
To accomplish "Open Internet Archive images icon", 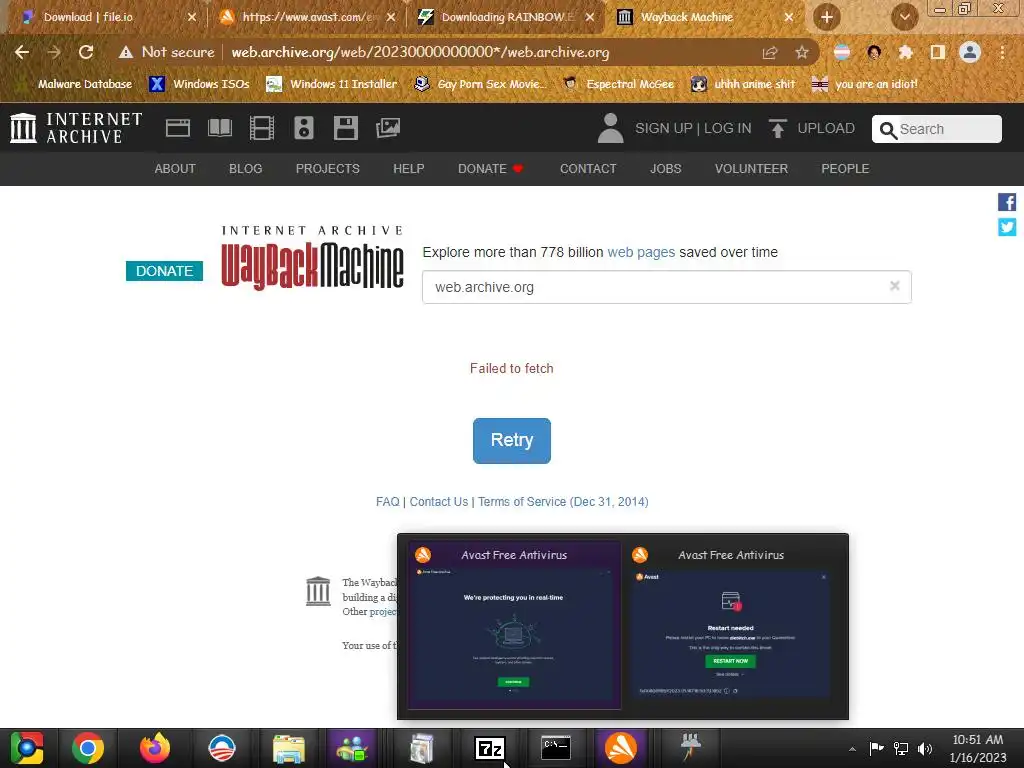I will coord(388,128).
